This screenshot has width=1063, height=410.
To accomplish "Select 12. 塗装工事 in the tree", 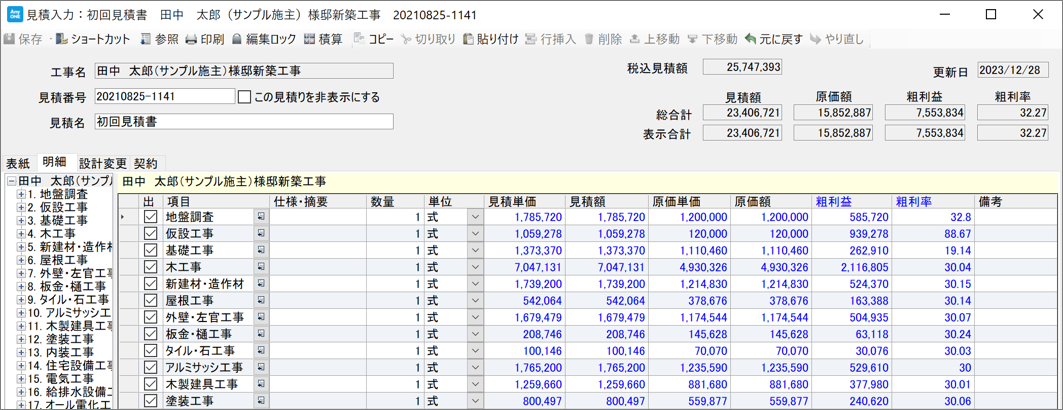I will click(60, 339).
